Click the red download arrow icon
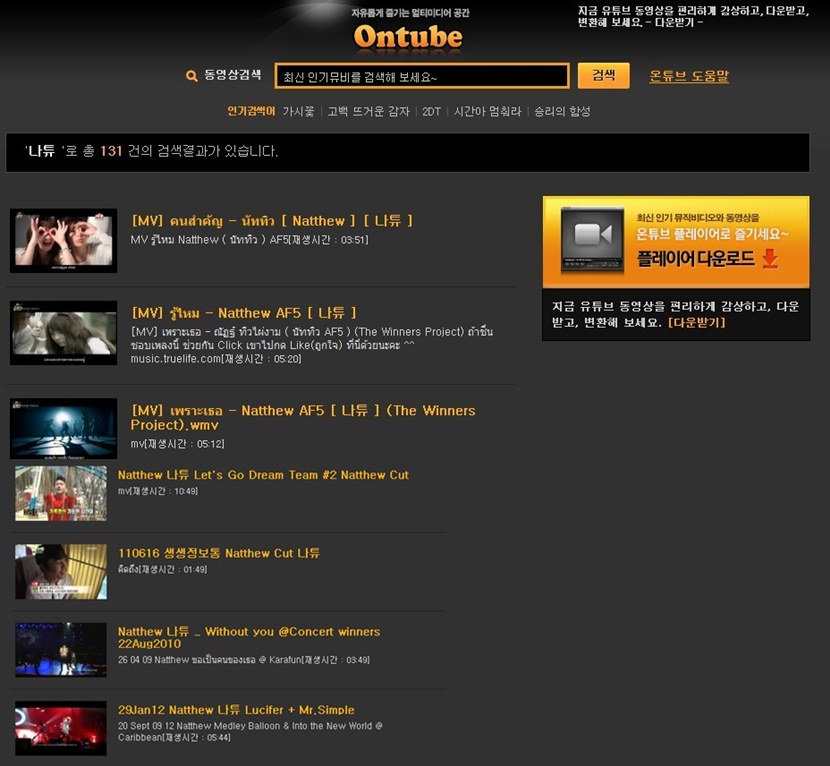The height and width of the screenshot is (766, 830). 770,259
